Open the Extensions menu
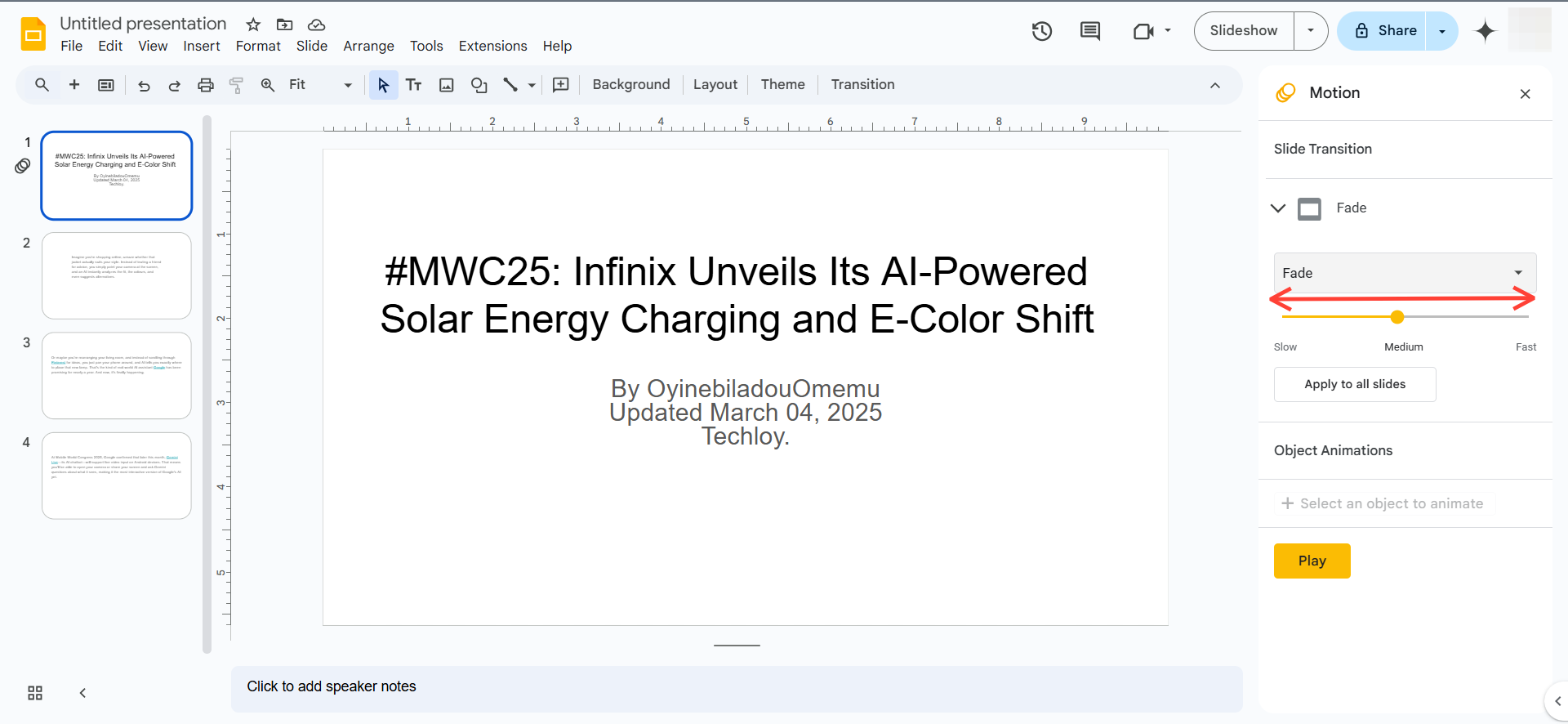This screenshot has height=724, width=1568. [x=492, y=46]
